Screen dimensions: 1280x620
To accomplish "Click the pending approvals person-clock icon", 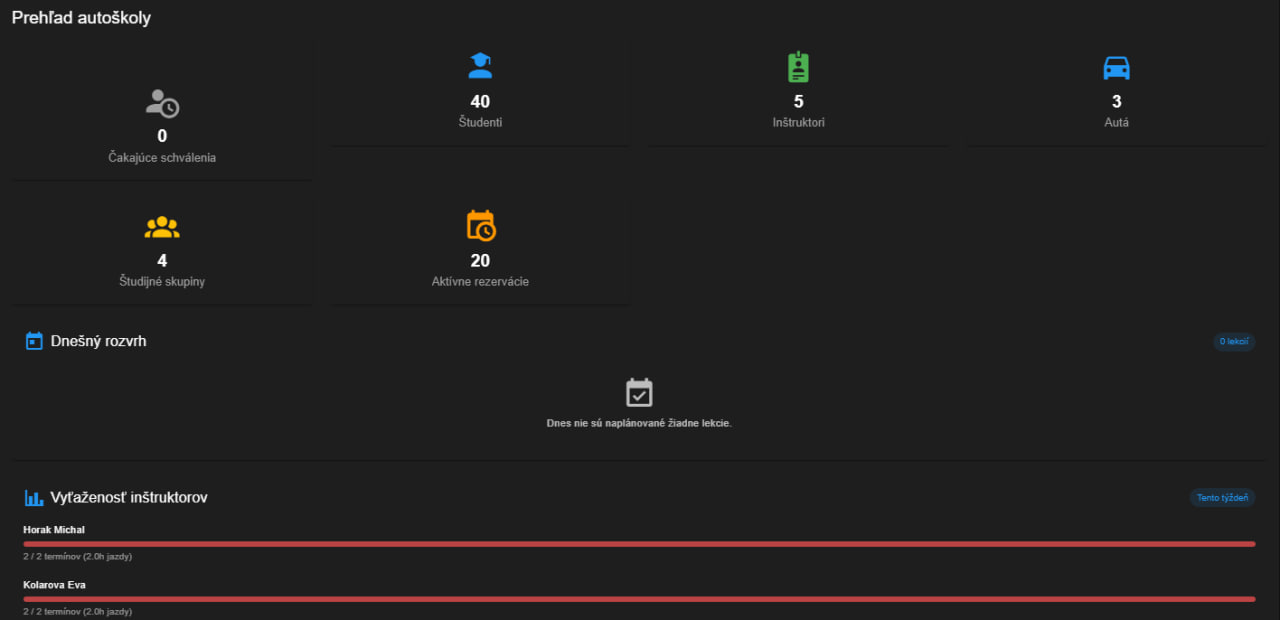I will pos(162,103).
